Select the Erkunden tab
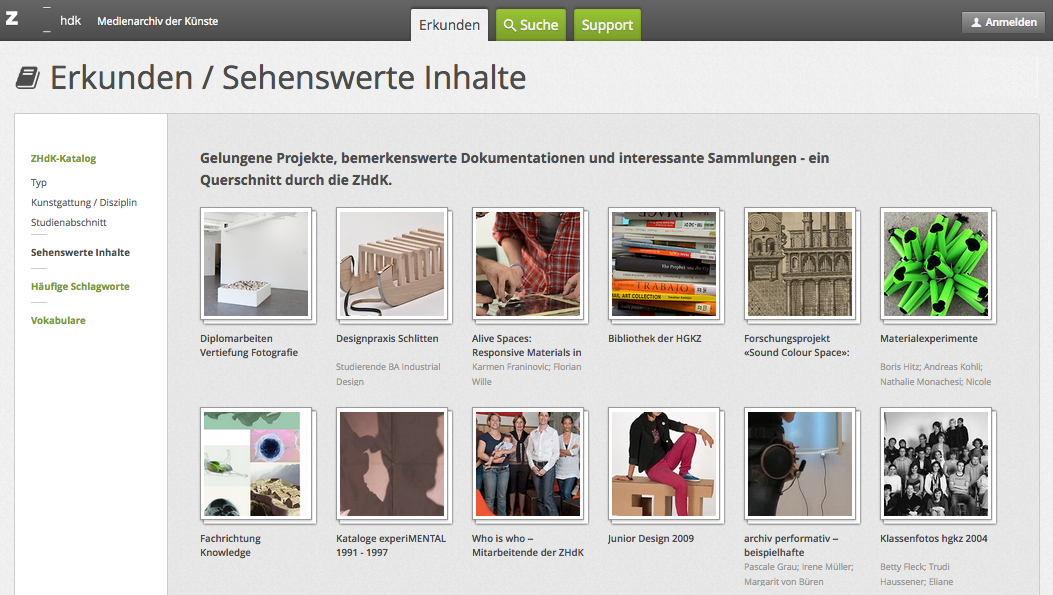Screen dimensions: 1053x595 pyautogui.click(x=449, y=25)
